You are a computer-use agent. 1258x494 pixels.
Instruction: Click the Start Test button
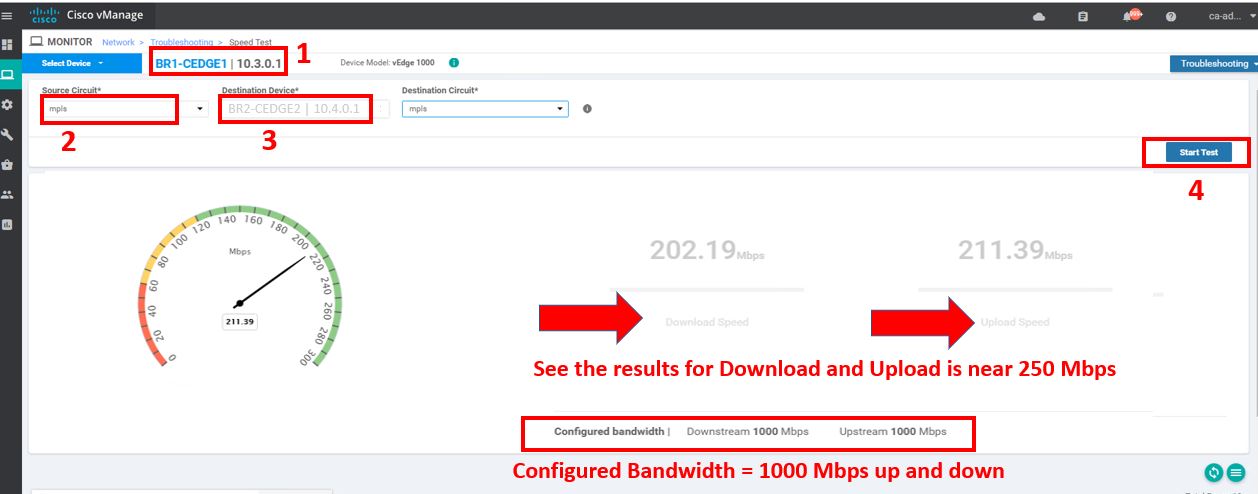1198,152
